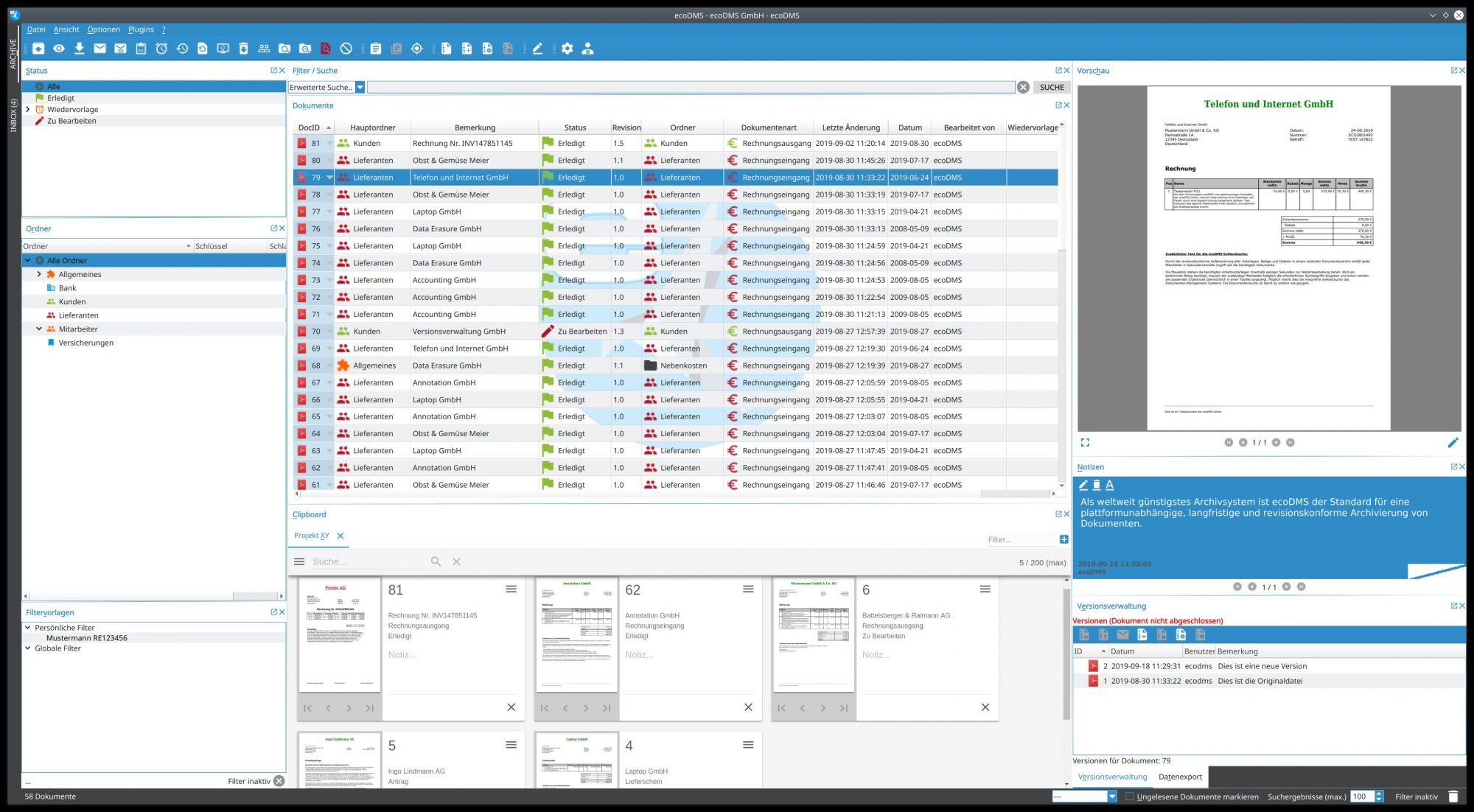Open ecoDMS settings via gear icon
The height and width of the screenshot is (812, 1474).
coord(567,49)
